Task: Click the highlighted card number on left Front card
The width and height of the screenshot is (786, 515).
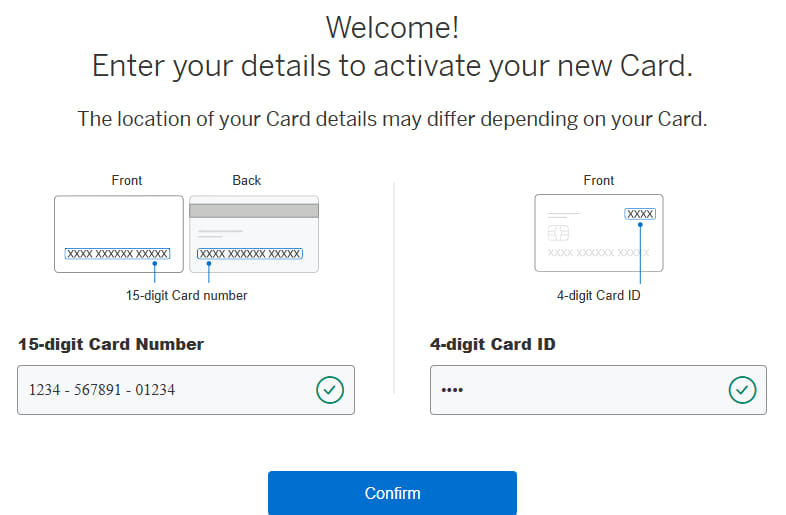Action: tap(117, 254)
